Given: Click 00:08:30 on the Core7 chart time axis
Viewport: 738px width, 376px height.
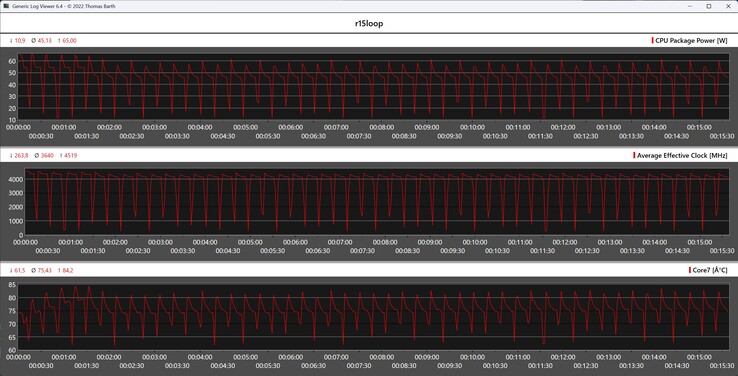Looking at the screenshot, I should 404,366.
